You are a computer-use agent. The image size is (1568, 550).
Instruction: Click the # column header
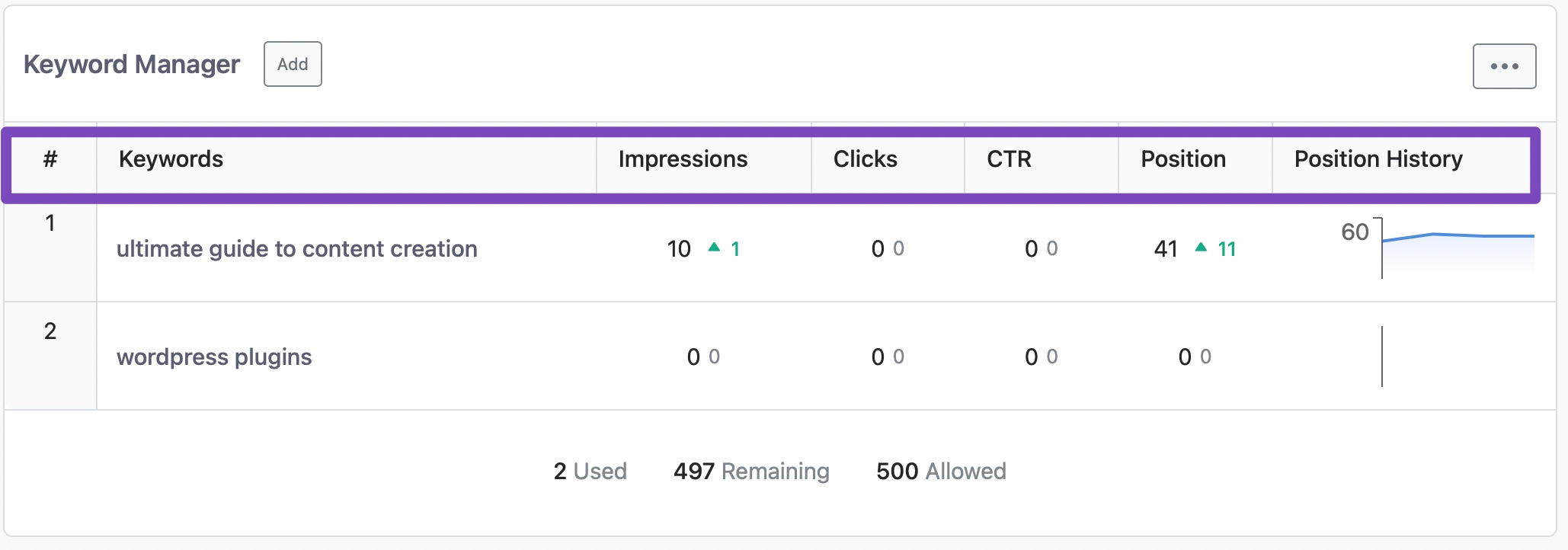(50, 159)
